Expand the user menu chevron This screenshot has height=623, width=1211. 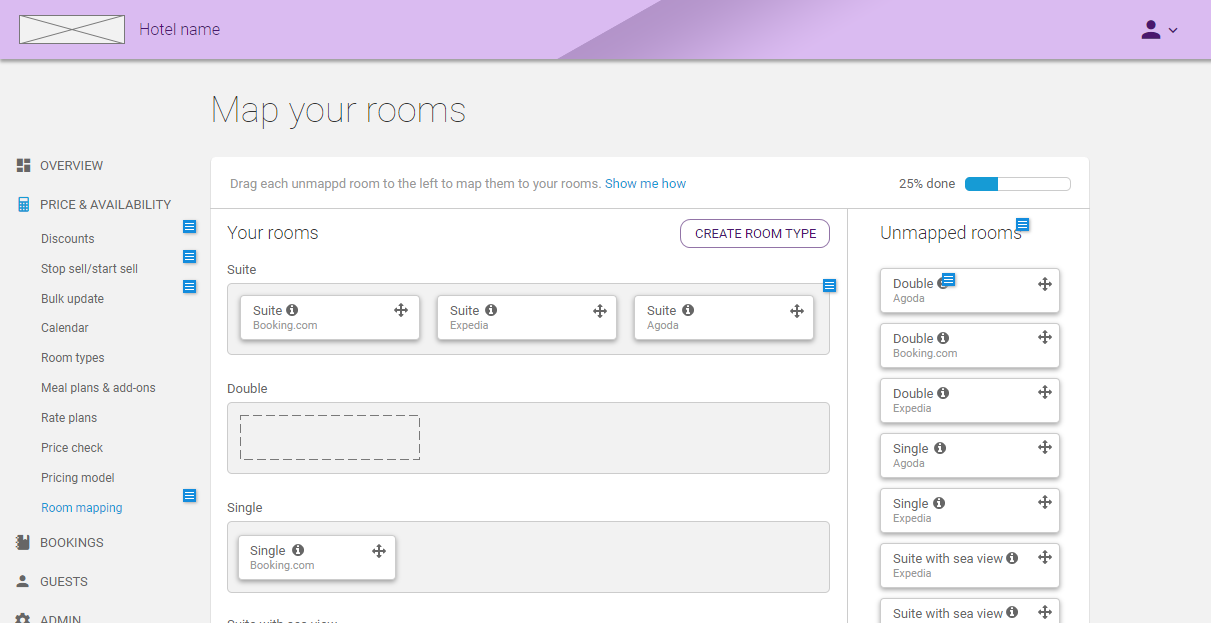coord(1173,30)
